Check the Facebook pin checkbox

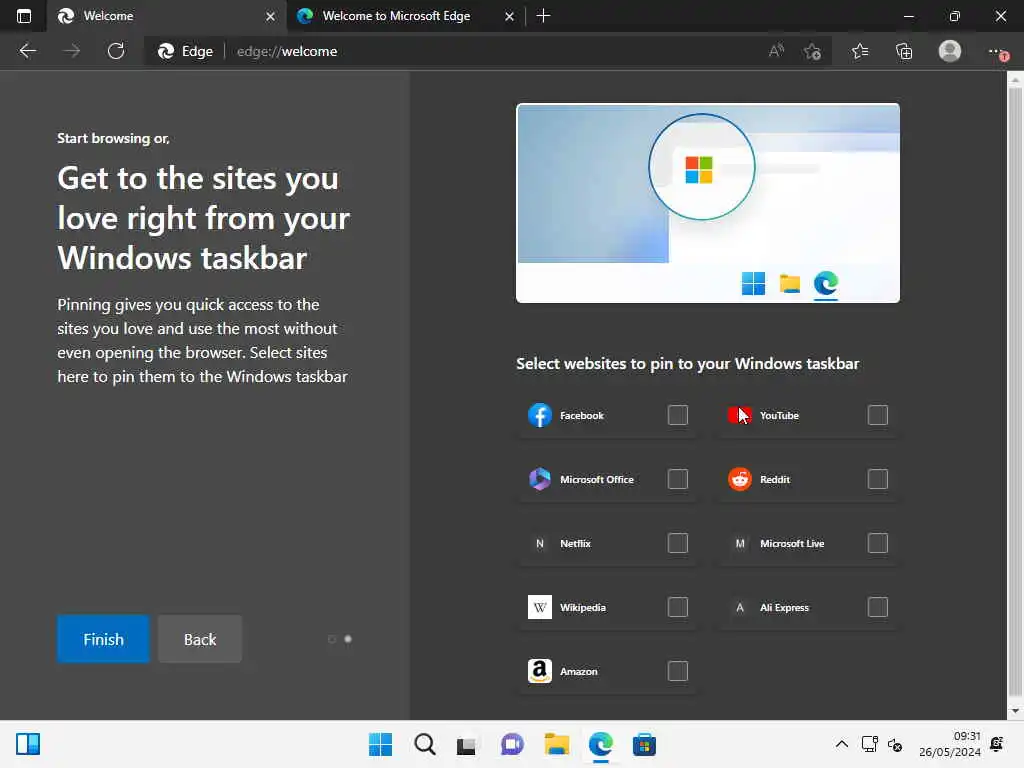coord(678,415)
